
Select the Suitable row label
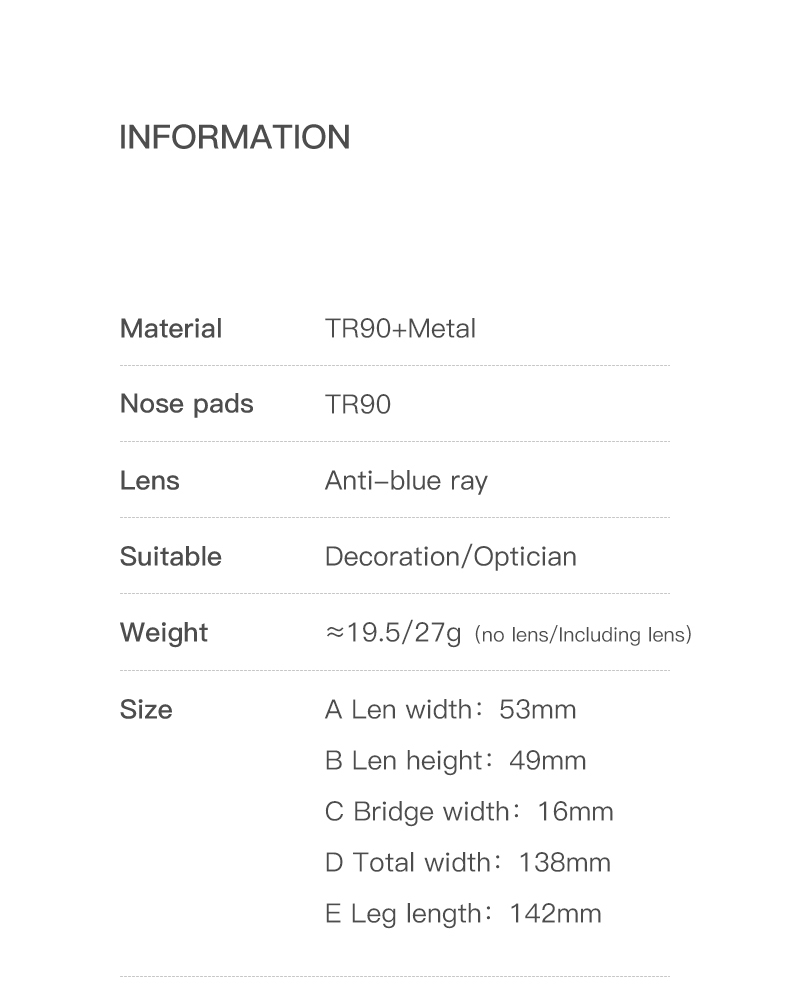[171, 556]
